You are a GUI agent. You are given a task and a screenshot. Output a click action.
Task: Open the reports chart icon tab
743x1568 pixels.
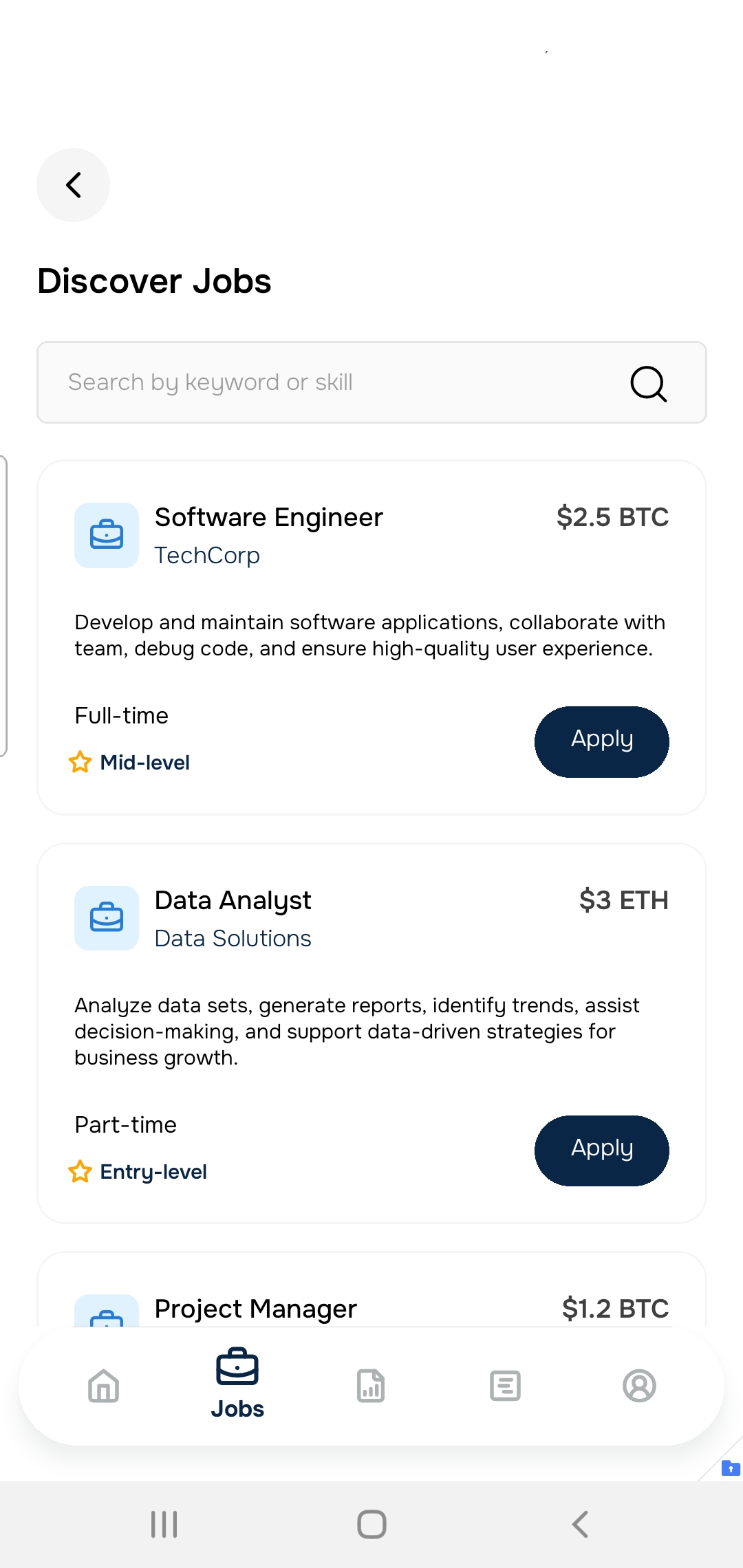click(371, 1386)
